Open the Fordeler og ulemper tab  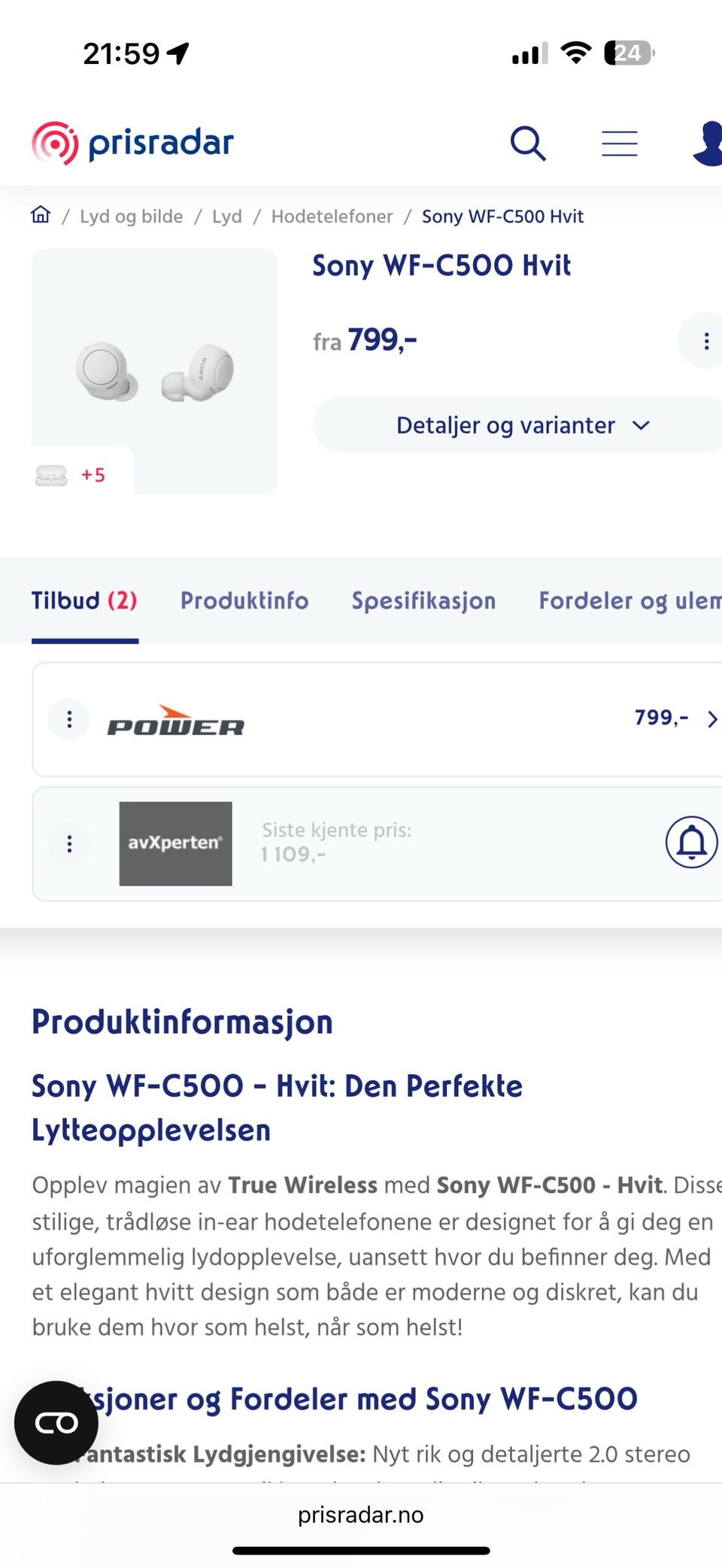click(x=630, y=601)
